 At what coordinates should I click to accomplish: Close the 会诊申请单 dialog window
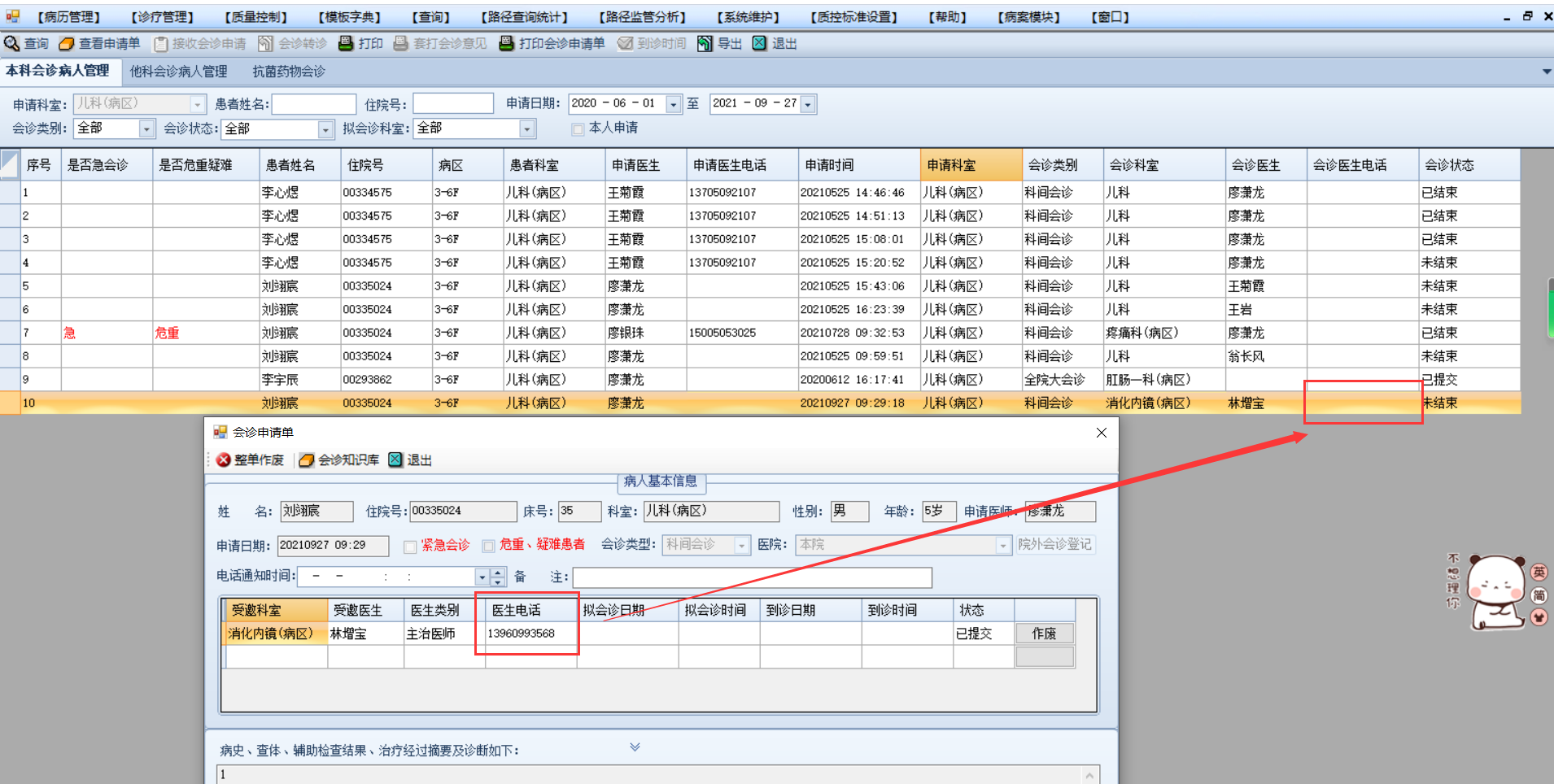(1102, 433)
